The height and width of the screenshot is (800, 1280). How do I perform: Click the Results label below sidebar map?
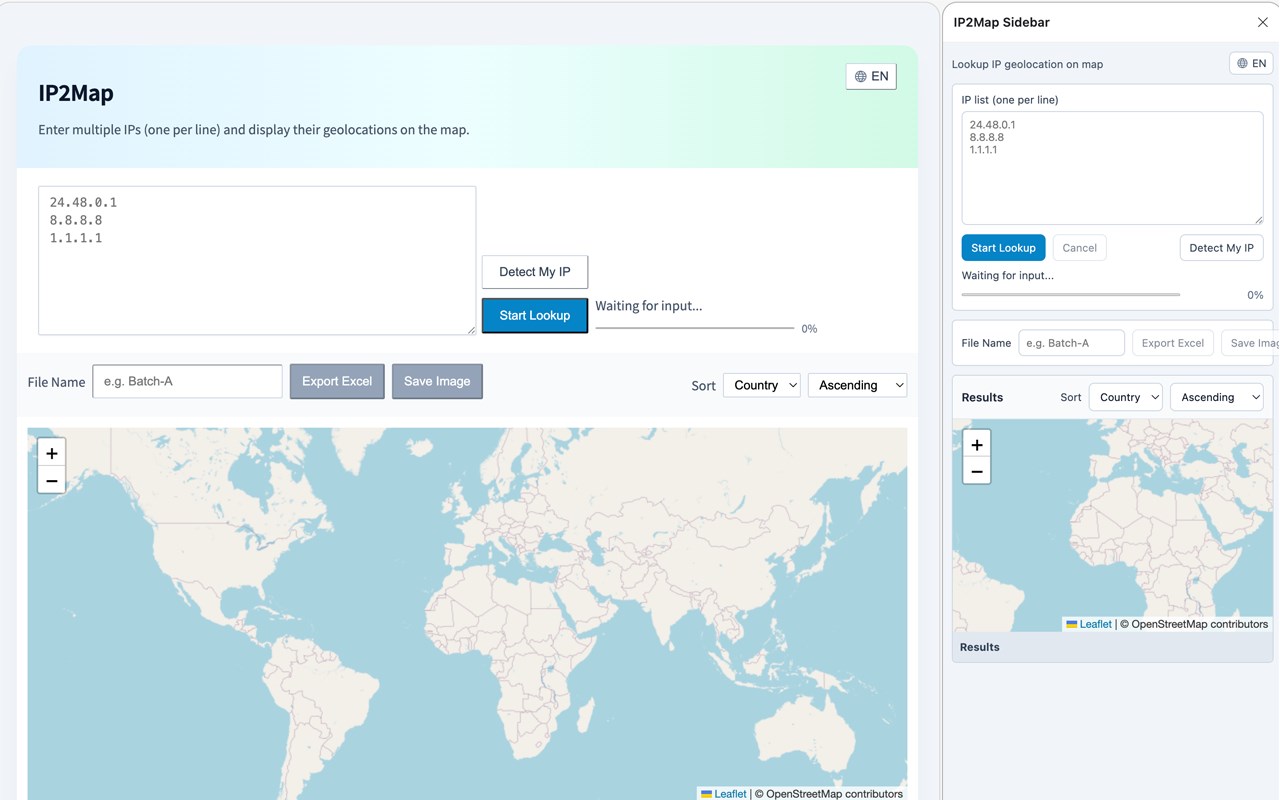(x=980, y=647)
